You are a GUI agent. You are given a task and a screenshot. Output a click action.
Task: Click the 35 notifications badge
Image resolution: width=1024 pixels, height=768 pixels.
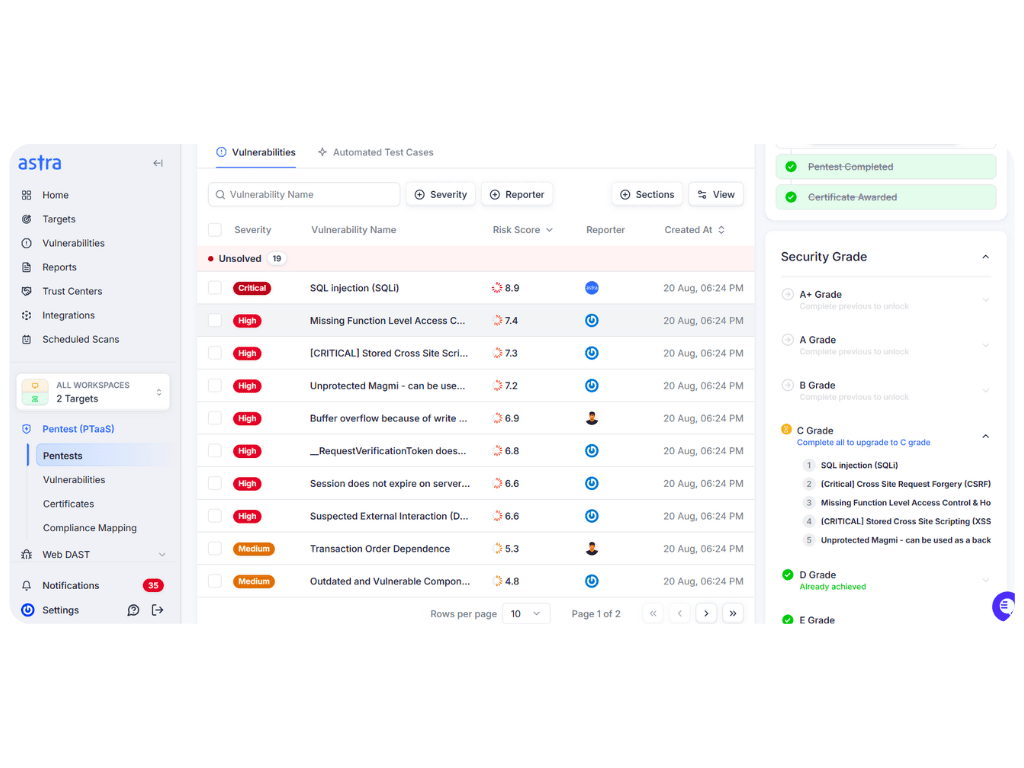coord(153,586)
